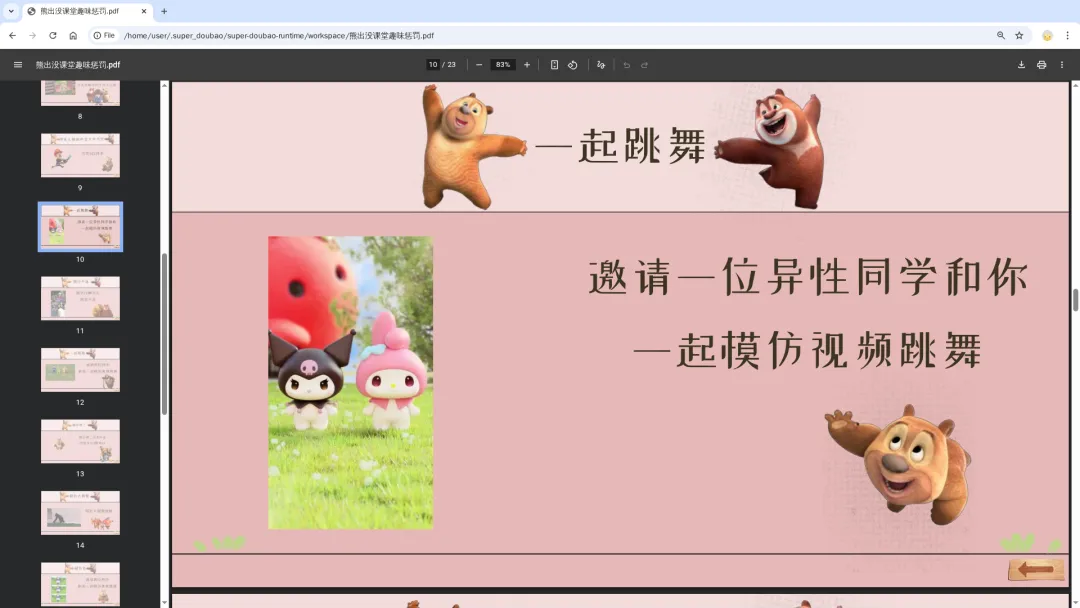Image resolution: width=1080 pixels, height=608 pixels.
Task: Click the redo arrow in PDF toolbar
Action: [x=645, y=65]
